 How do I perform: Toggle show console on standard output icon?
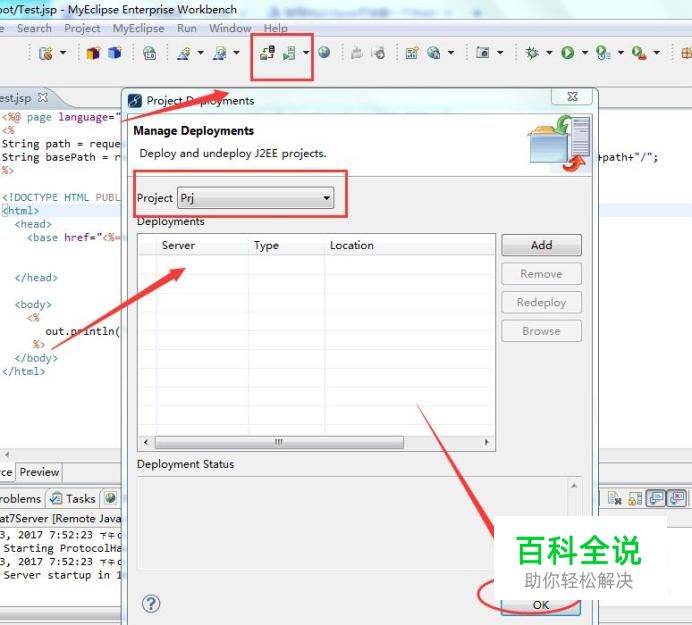[656, 498]
